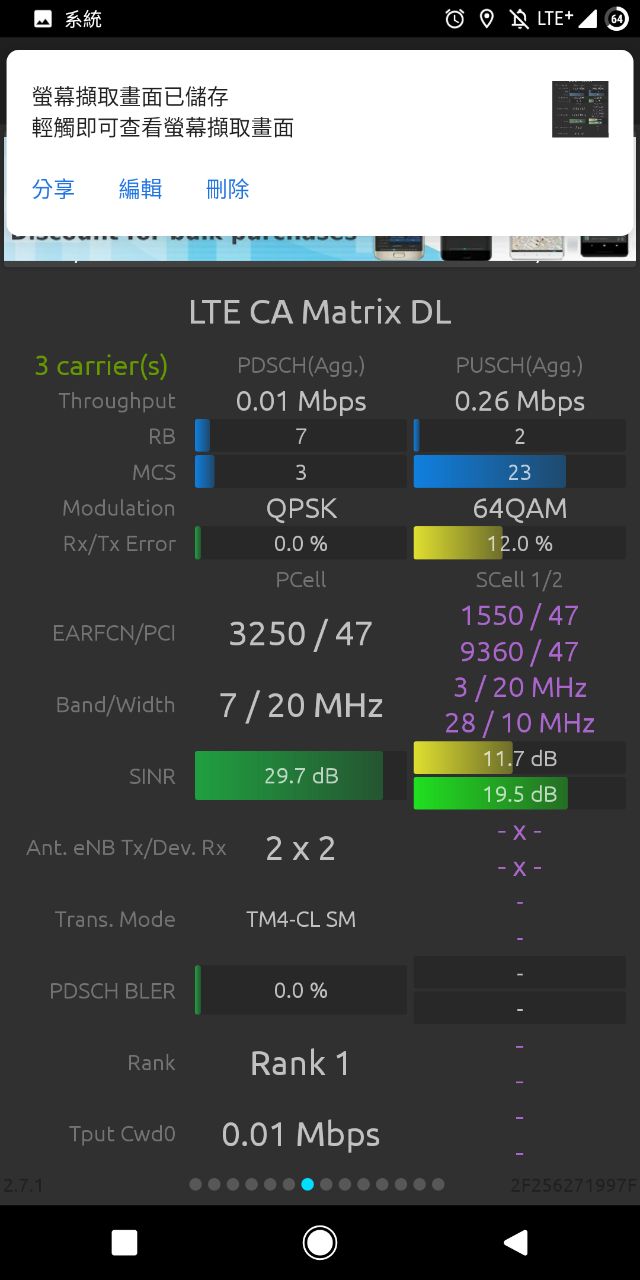Tap the screenshot thumbnail in the notification
Screen dimensions: 640x1280
[x=580, y=109]
